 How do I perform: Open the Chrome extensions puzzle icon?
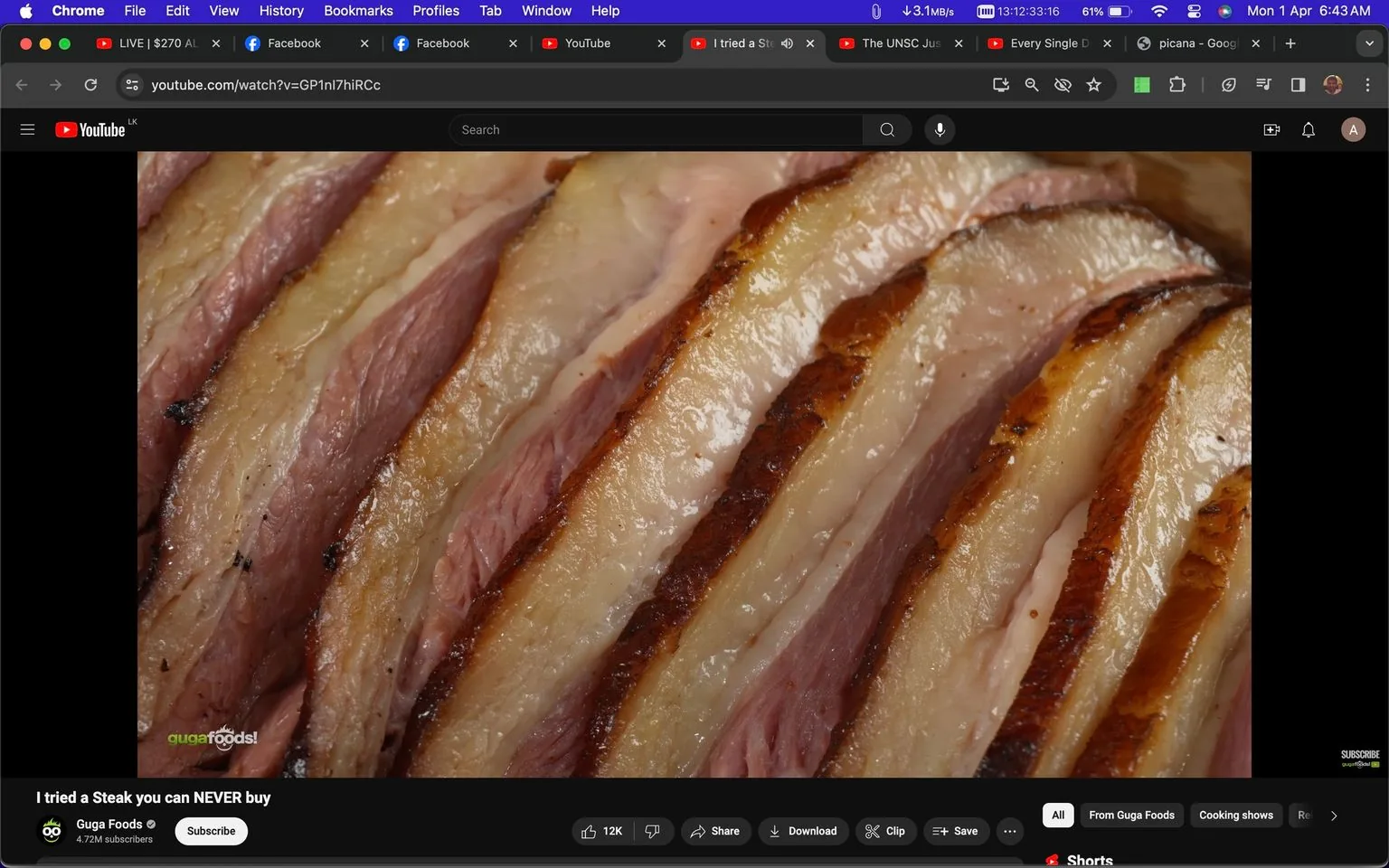pos(1176,84)
